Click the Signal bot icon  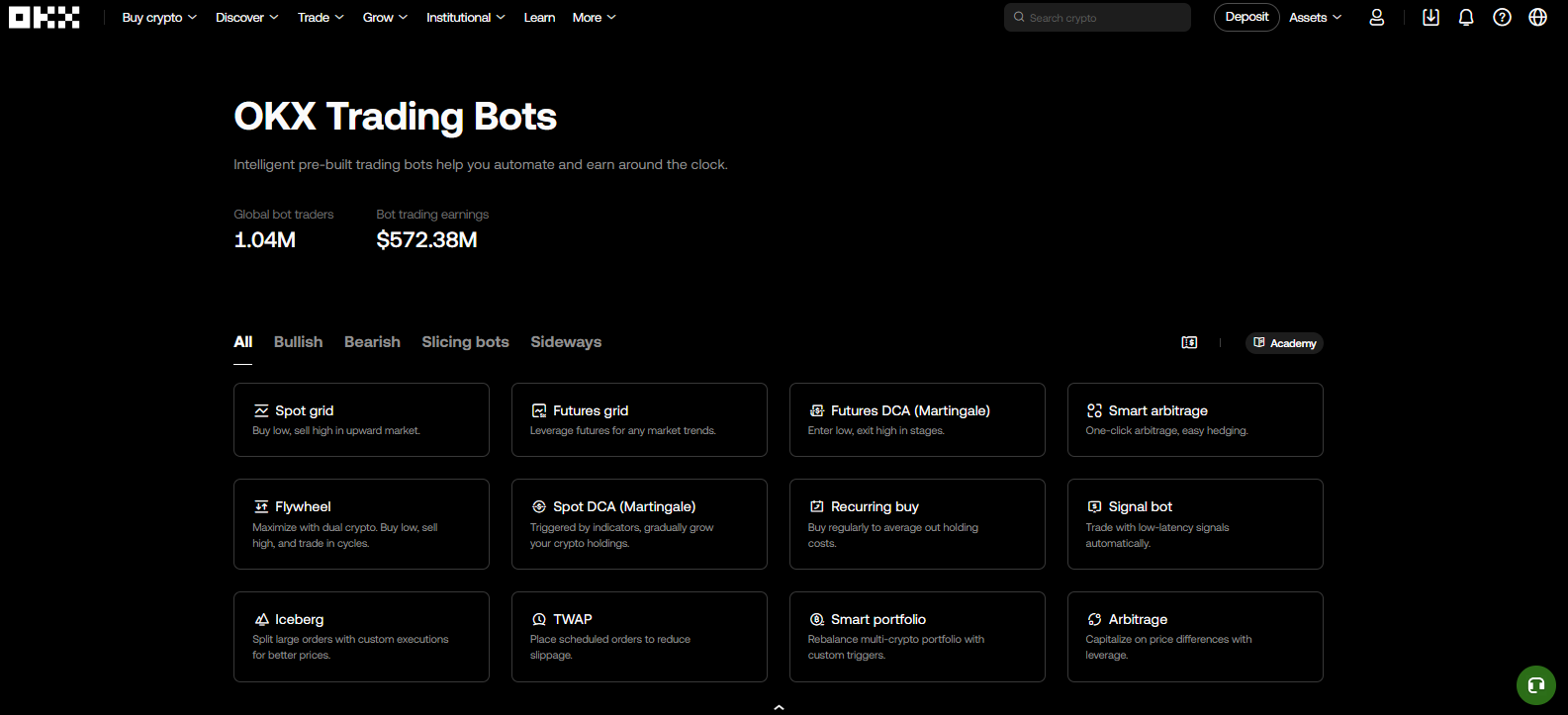[1094, 506]
